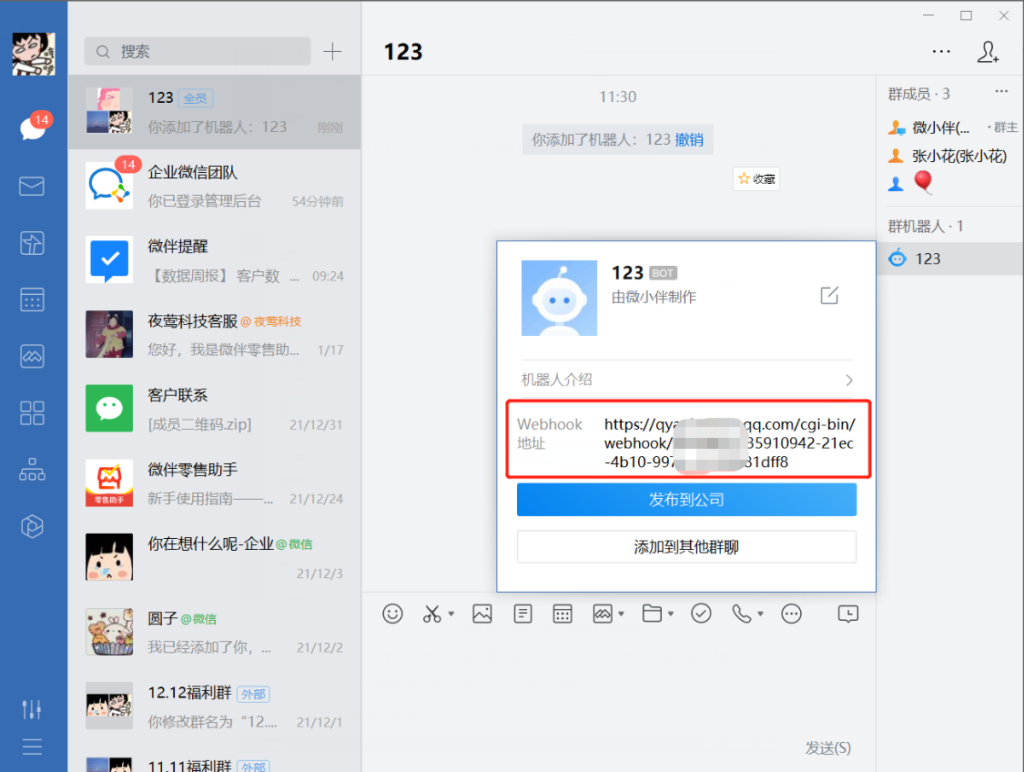Open the sliders settings icon in sidebar

pyautogui.click(x=32, y=709)
